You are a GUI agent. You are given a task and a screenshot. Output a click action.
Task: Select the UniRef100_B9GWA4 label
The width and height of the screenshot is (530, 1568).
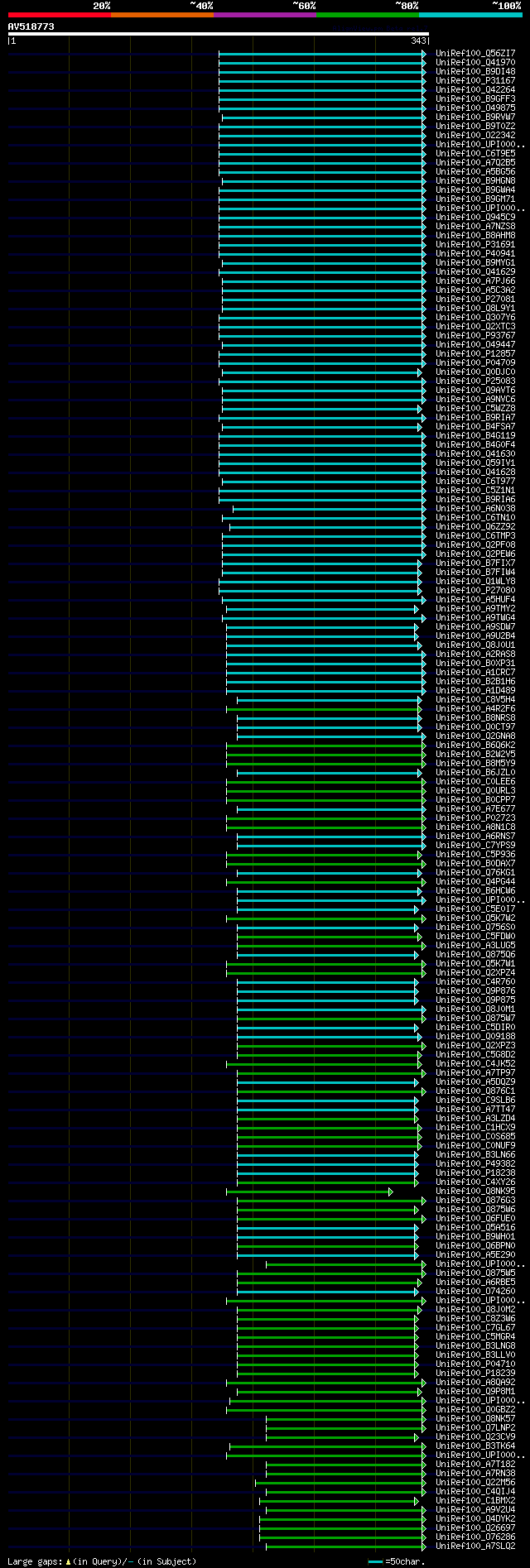pyautogui.click(x=475, y=189)
